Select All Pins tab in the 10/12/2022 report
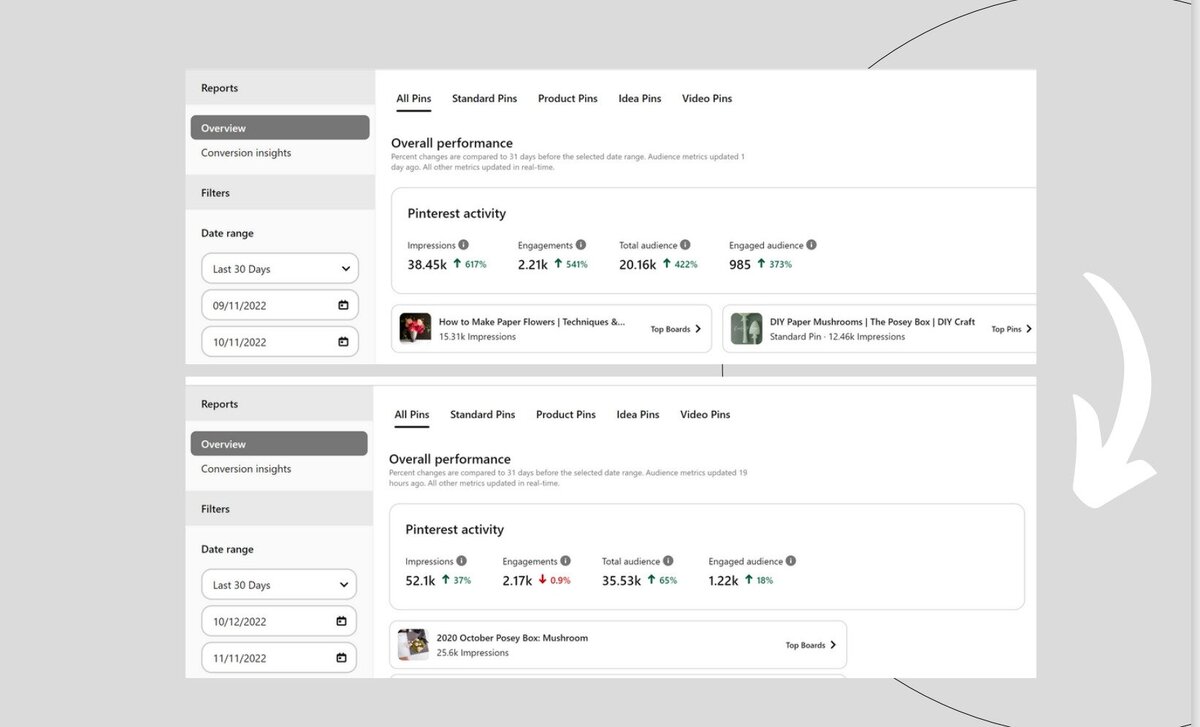 point(412,415)
